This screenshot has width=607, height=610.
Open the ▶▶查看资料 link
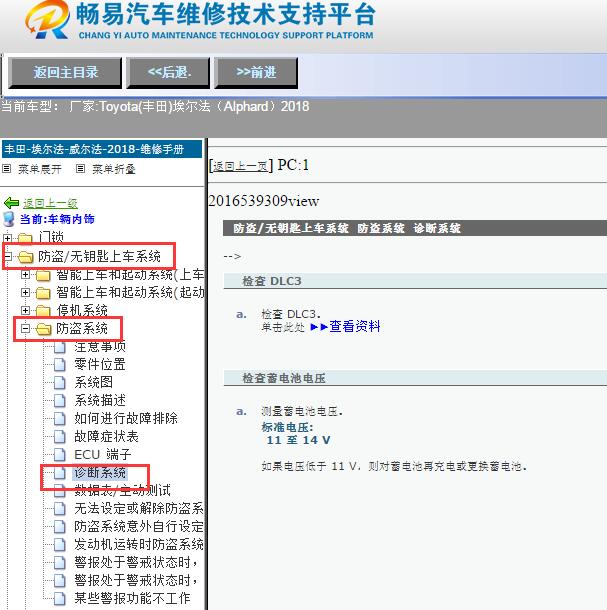click(x=345, y=326)
